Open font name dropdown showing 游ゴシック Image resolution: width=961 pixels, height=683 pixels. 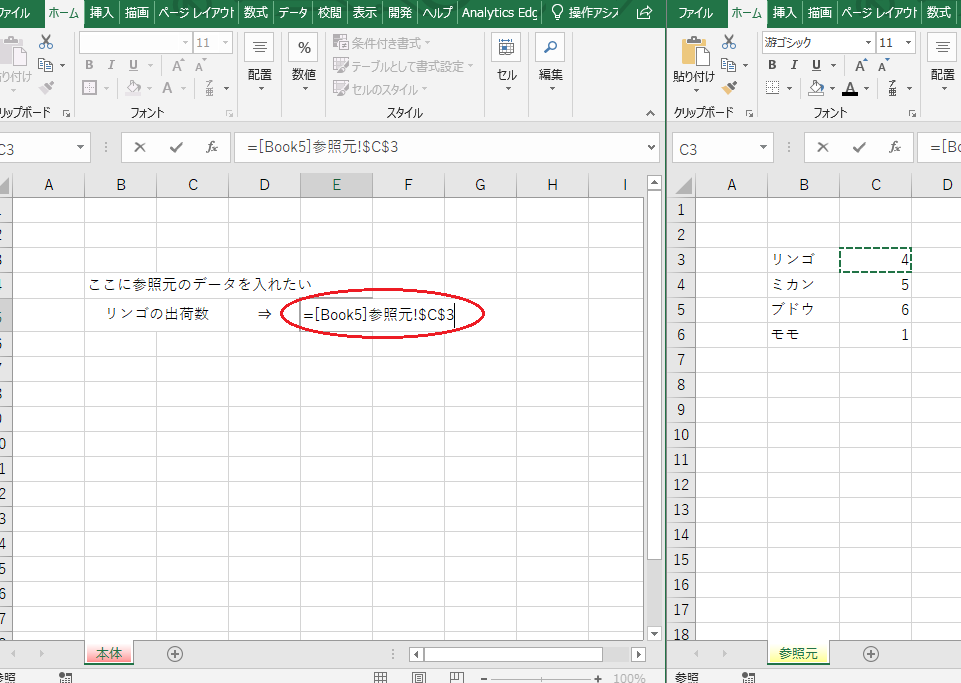pyautogui.click(x=868, y=42)
